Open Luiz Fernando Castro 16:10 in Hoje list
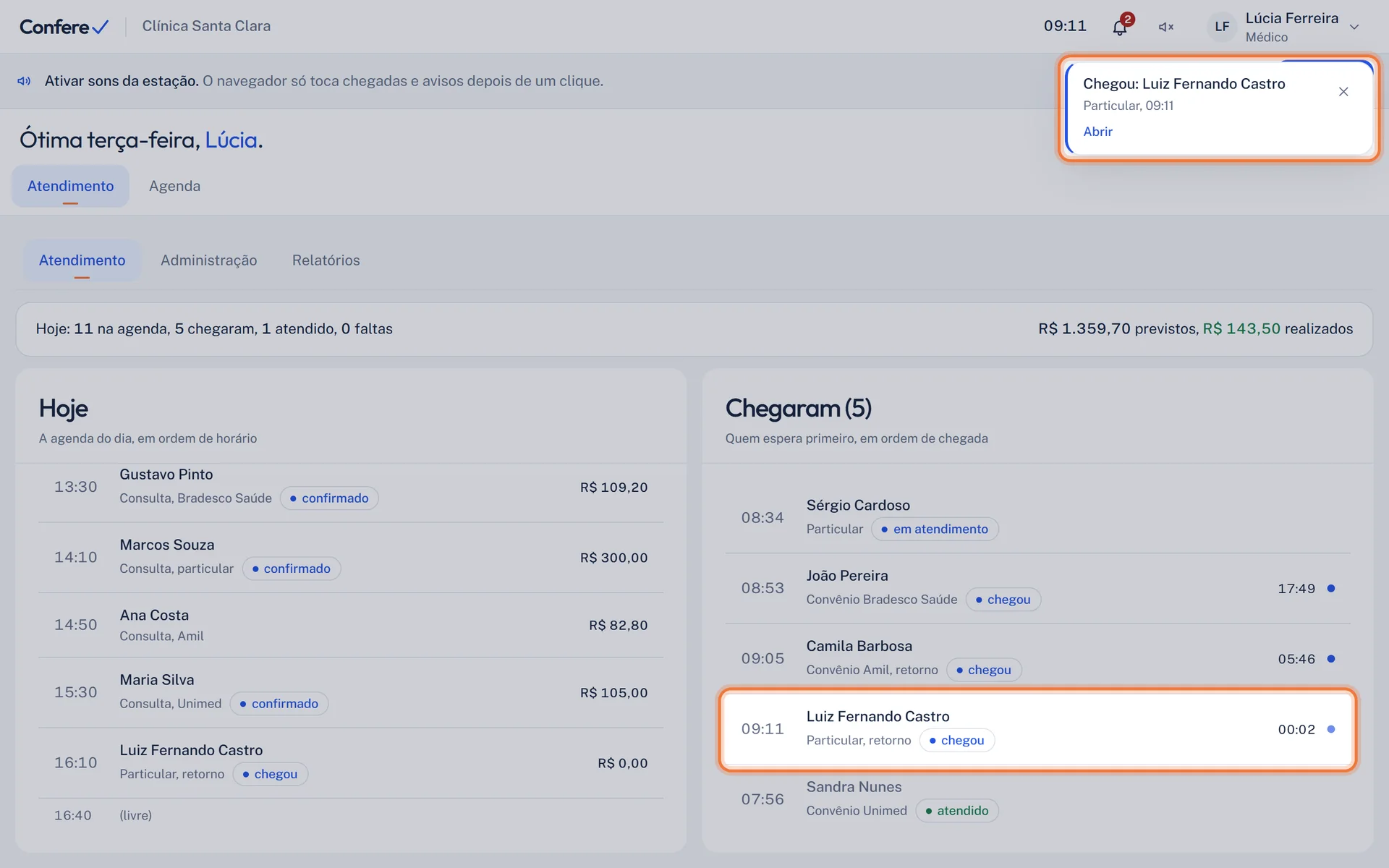The width and height of the screenshot is (1389, 868). (351, 762)
